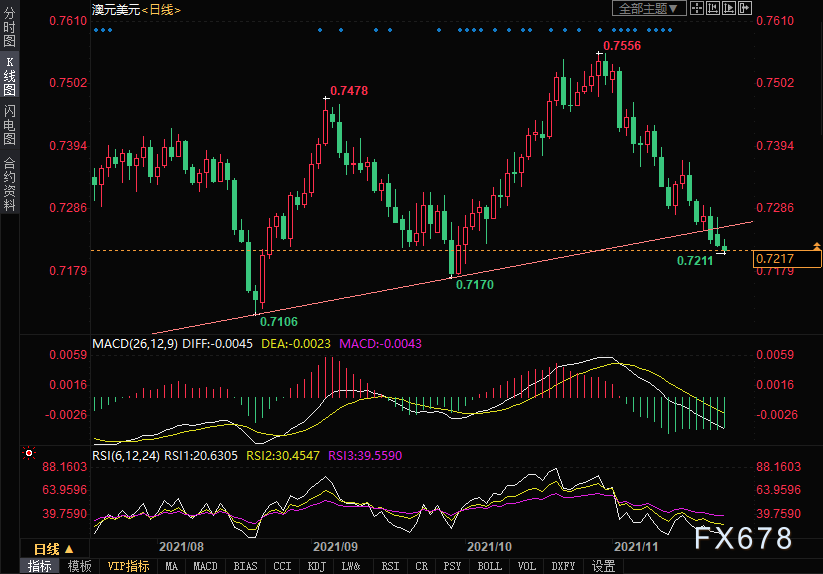Open the 全部主题 dropdown
Image resolution: width=823 pixels, height=574 pixels.
(648, 8)
